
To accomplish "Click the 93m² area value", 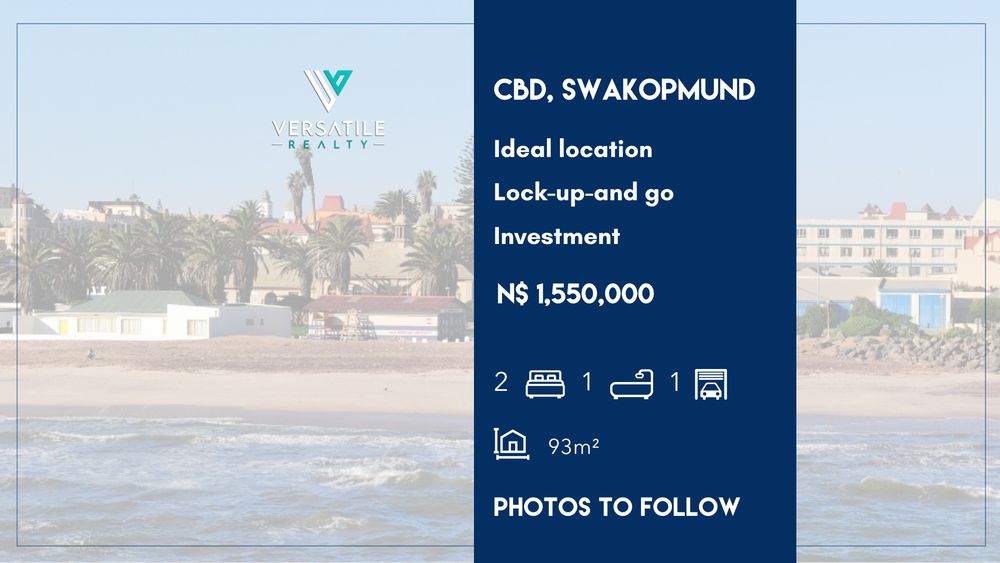I will coord(573,447).
